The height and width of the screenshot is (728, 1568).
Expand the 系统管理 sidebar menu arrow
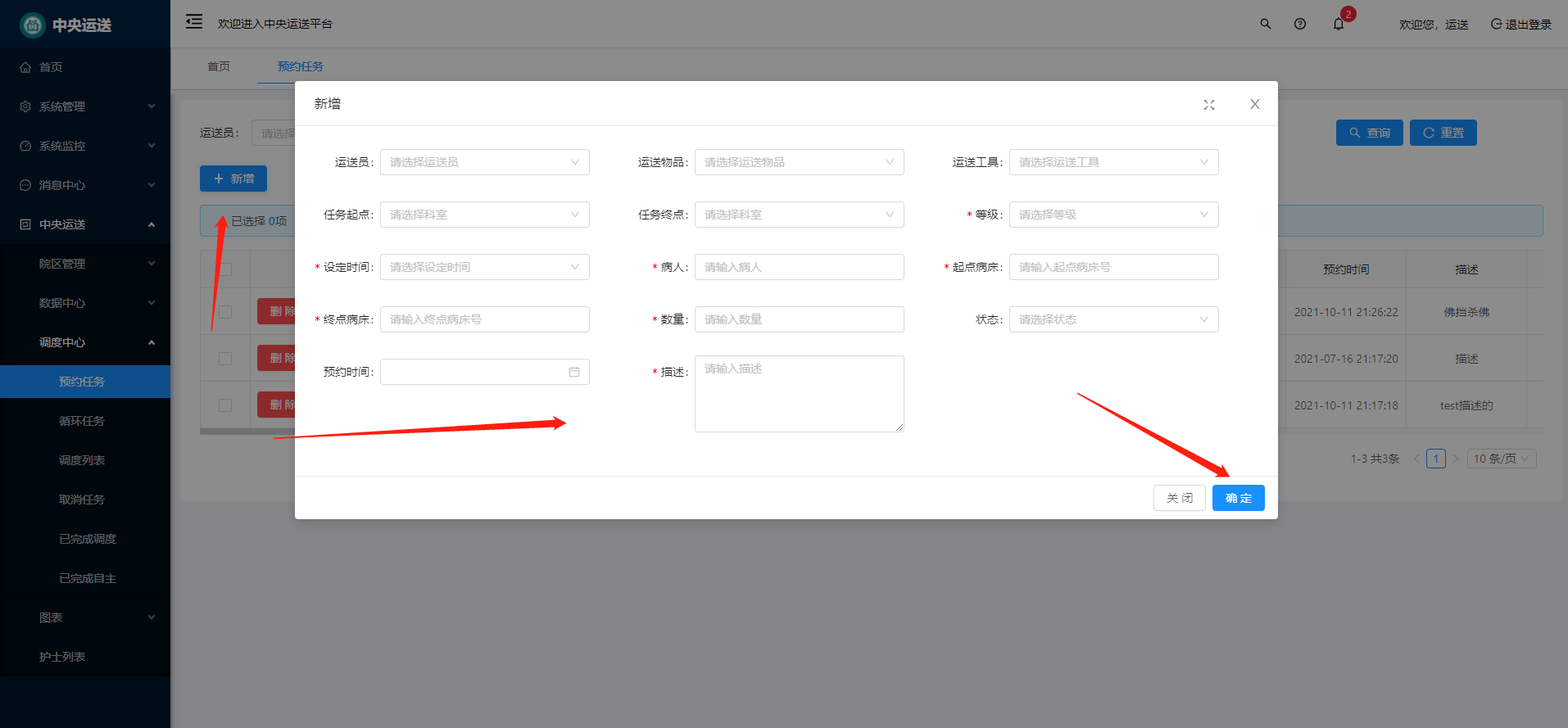click(x=152, y=106)
